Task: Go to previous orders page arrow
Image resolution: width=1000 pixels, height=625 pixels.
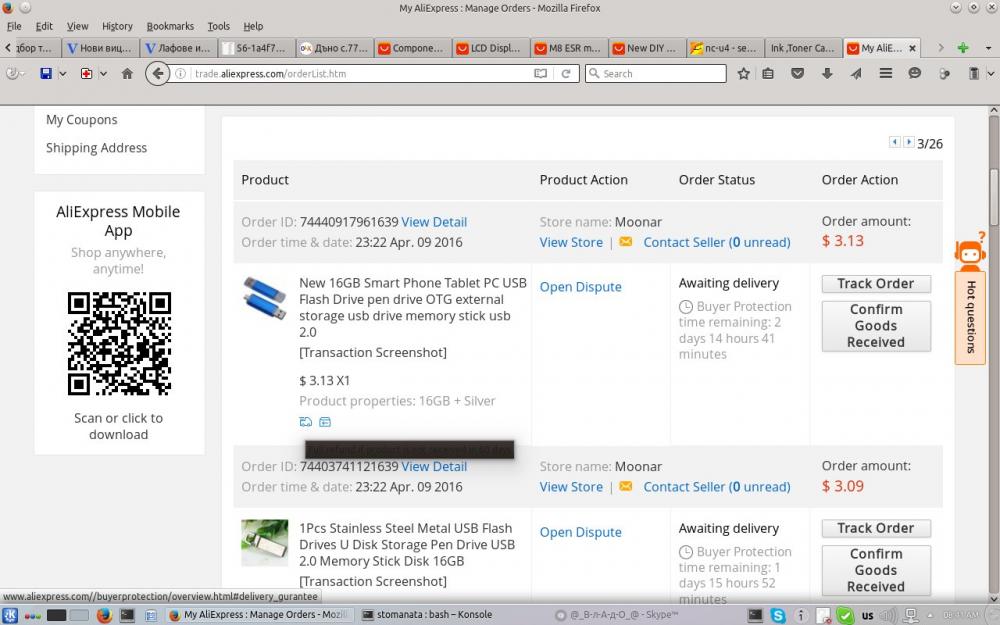Action: pos(895,142)
